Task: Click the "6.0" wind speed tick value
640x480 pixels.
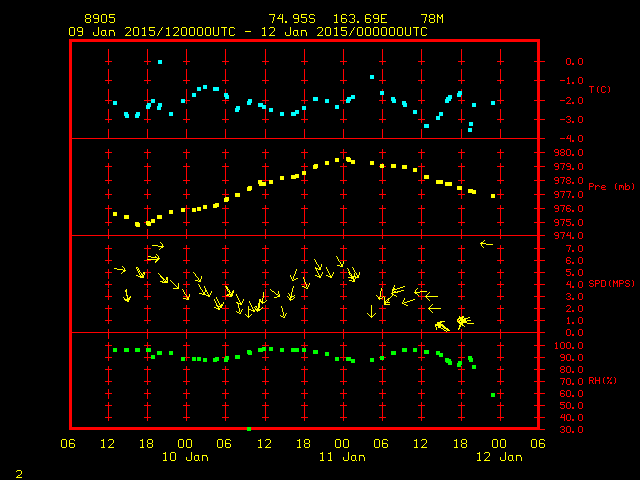Action: (x=574, y=261)
